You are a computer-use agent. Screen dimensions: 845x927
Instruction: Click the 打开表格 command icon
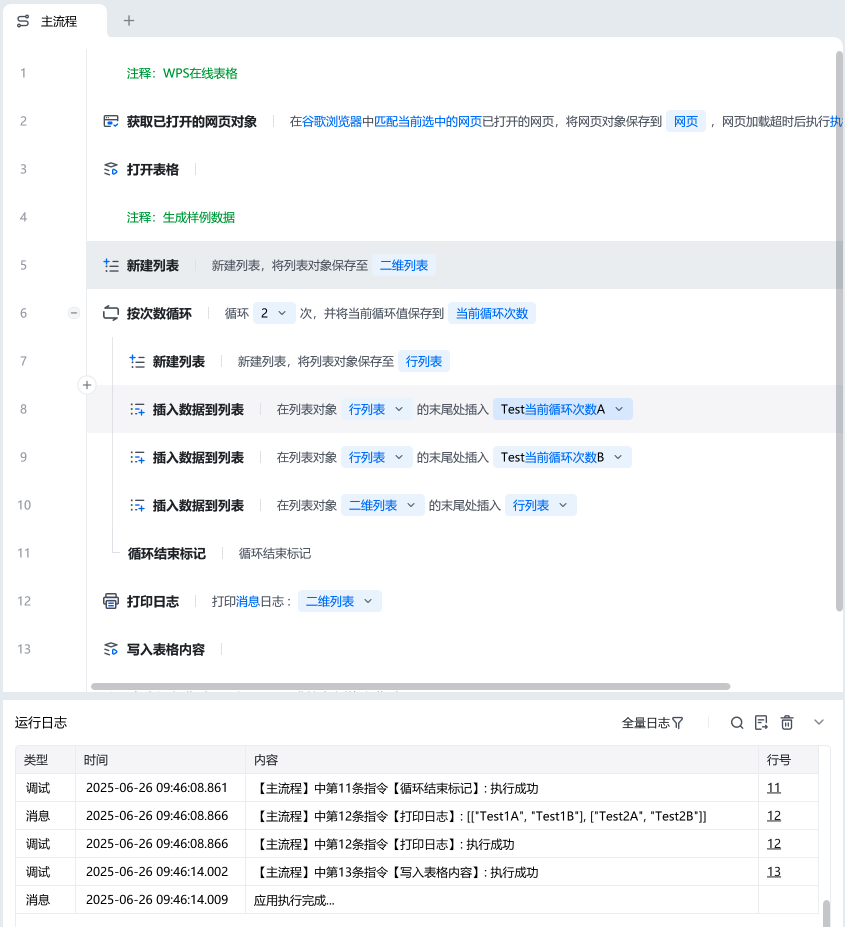[111, 169]
